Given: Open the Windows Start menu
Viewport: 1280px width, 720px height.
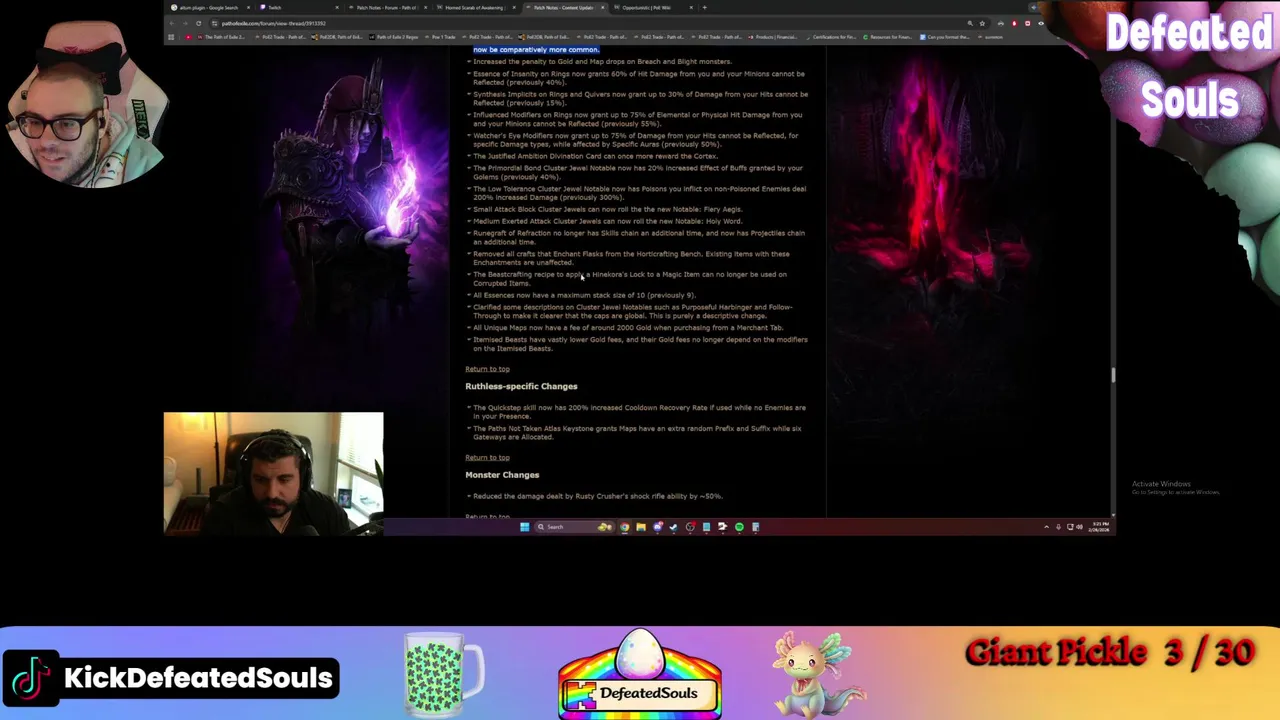Looking at the screenshot, I should [524, 527].
